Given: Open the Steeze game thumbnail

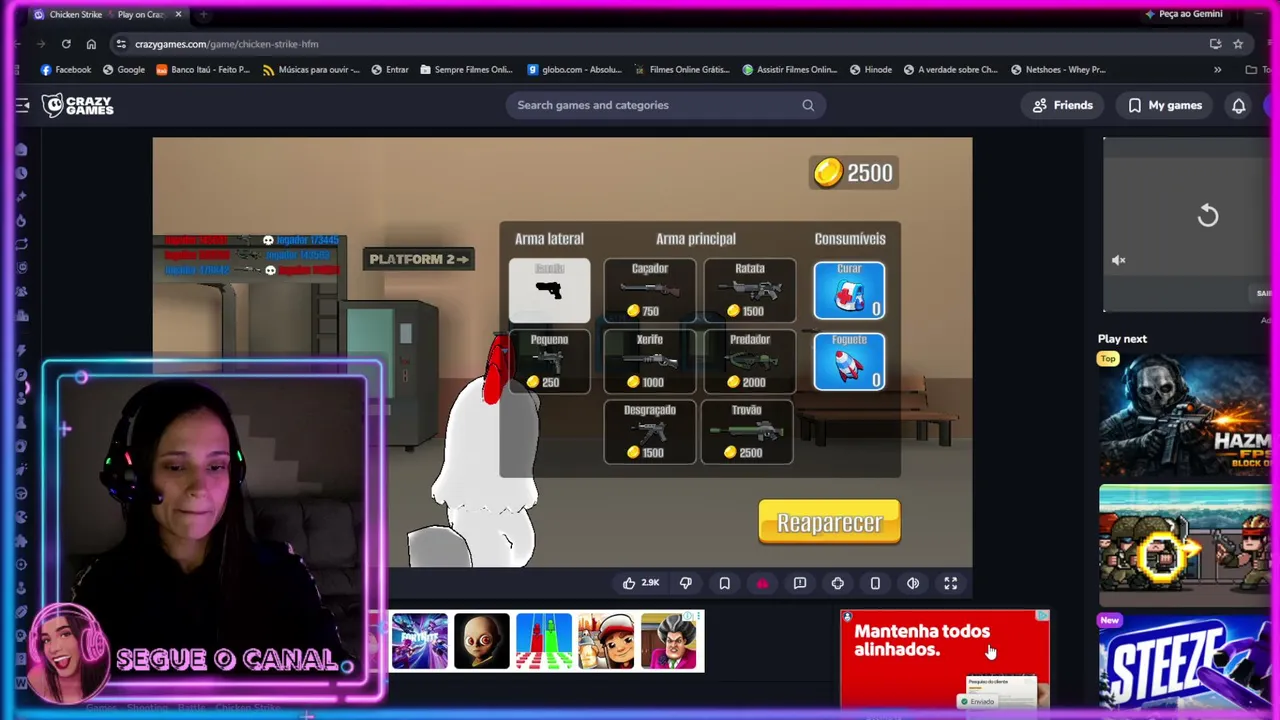Looking at the screenshot, I should (x=1185, y=661).
